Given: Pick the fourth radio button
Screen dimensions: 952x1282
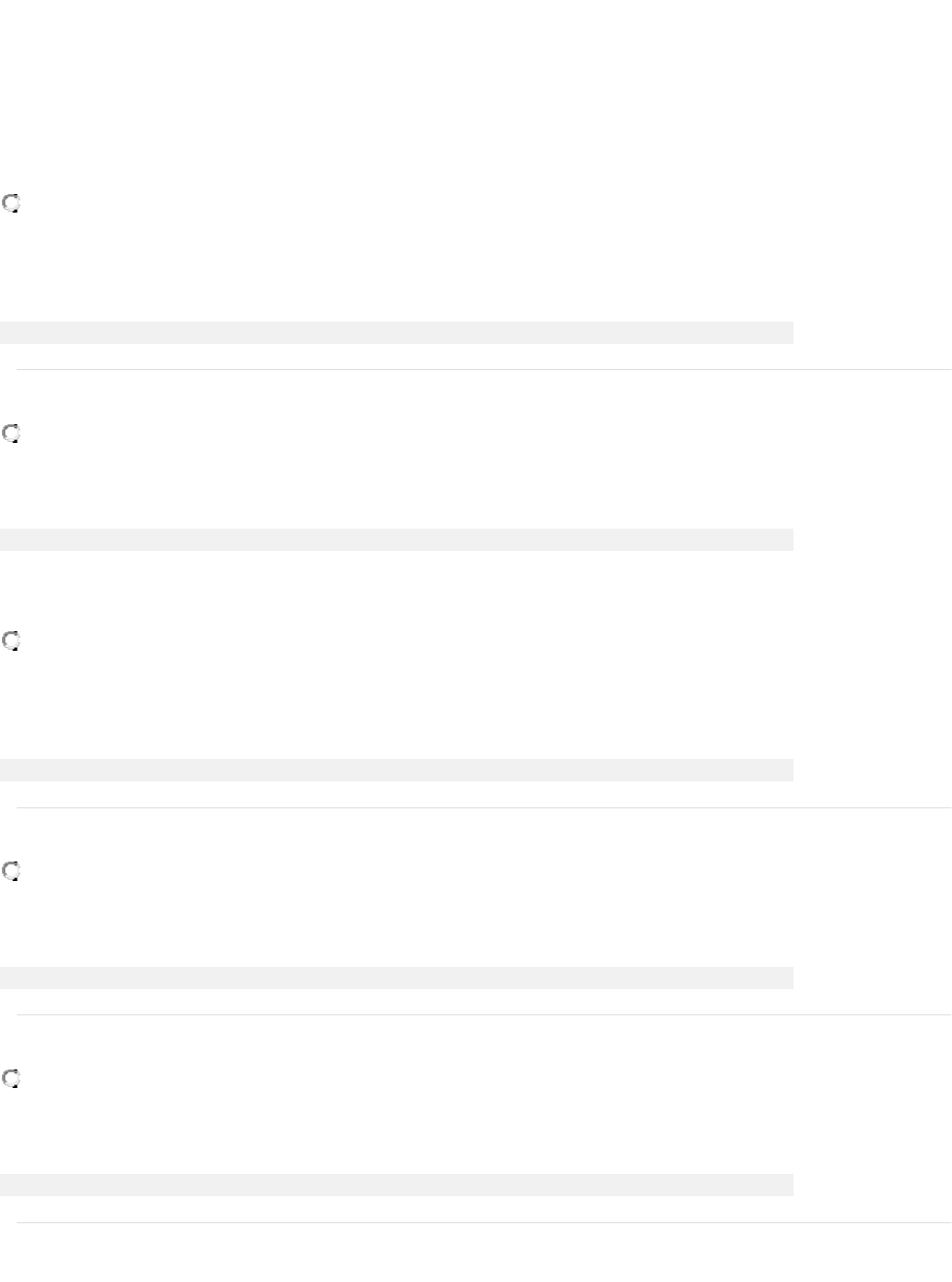Looking at the screenshot, I should click(11, 872).
